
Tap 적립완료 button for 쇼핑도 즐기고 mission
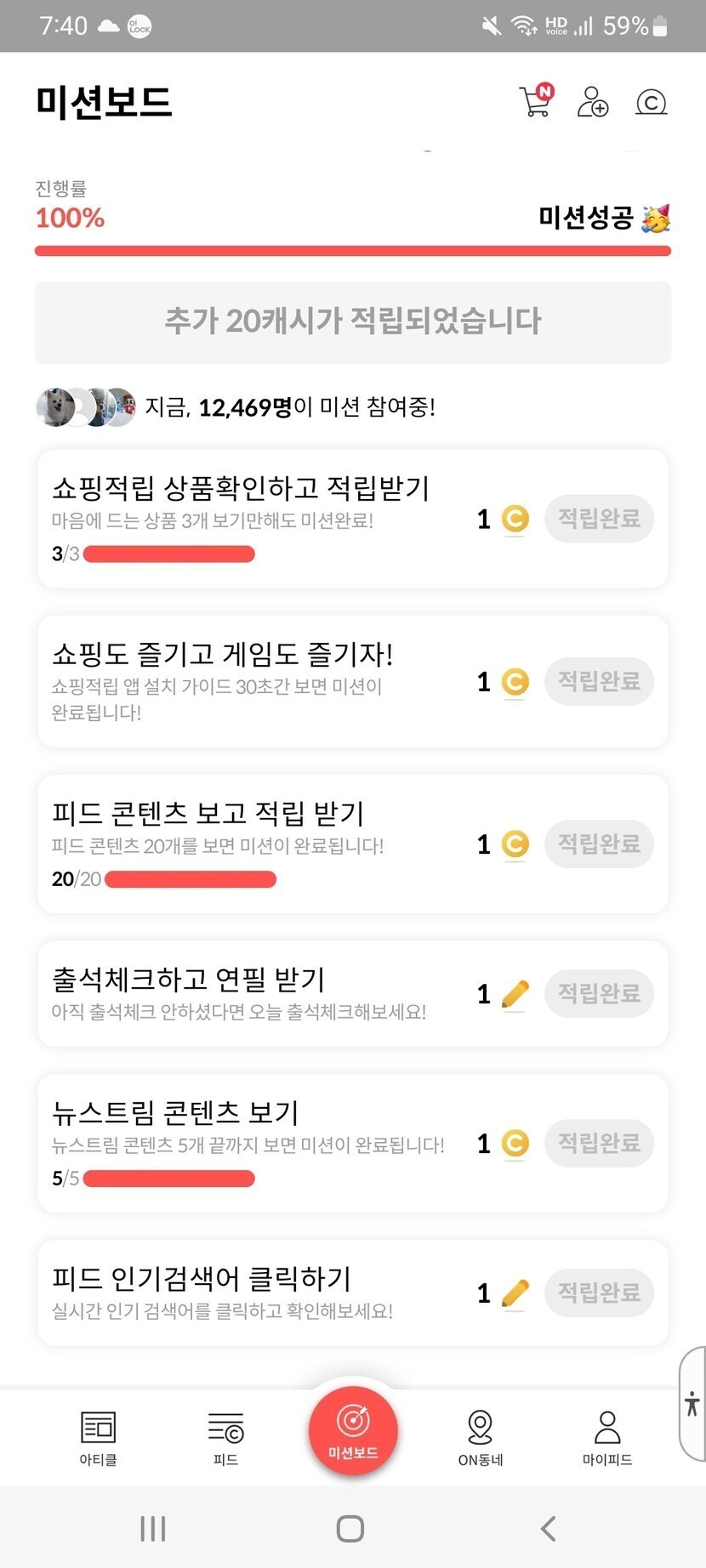click(x=599, y=681)
